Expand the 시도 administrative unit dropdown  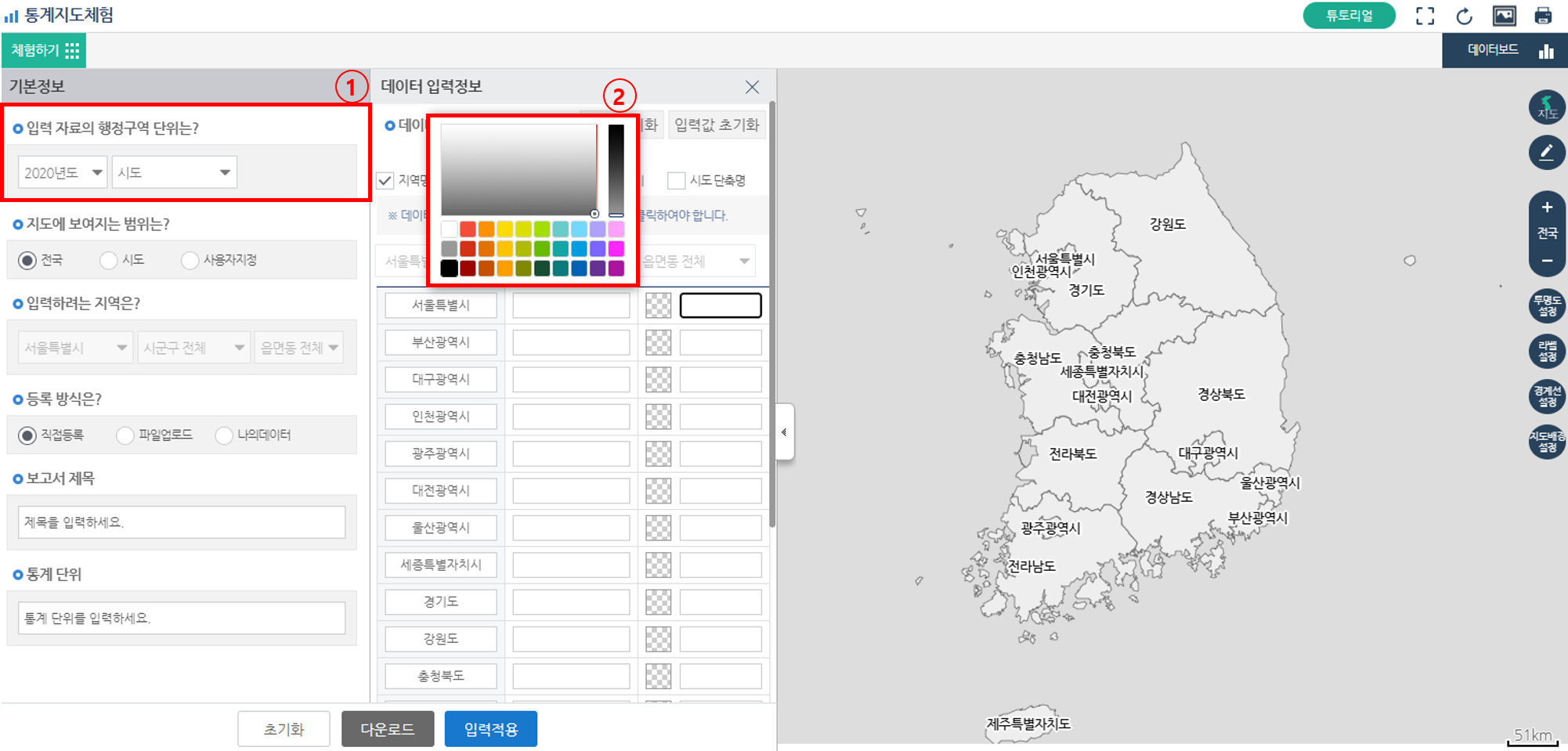click(x=174, y=172)
